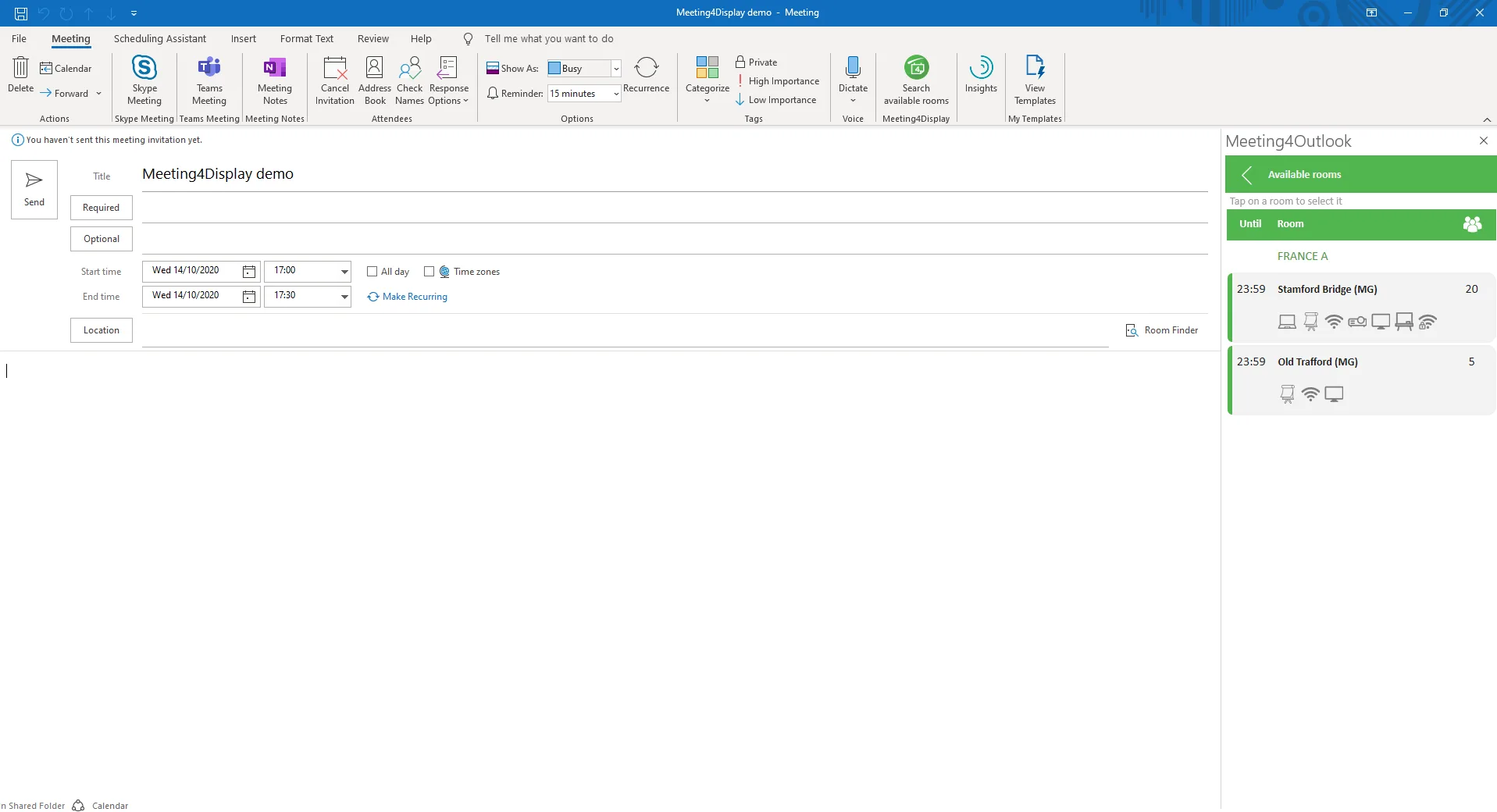
Task: Click the attendees capacity icon in room header
Action: (x=1472, y=224)
